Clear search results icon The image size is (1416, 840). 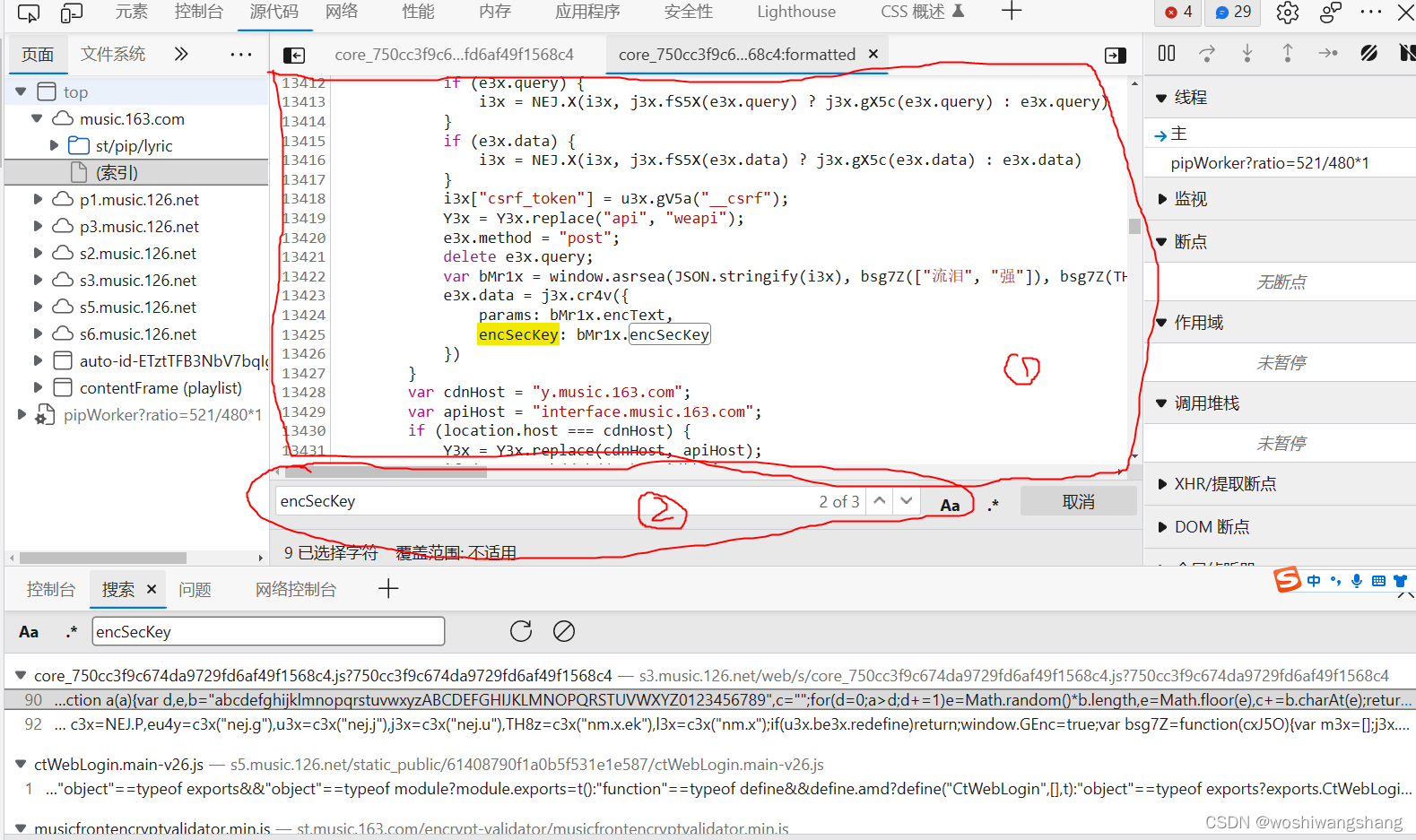[564, 631]
